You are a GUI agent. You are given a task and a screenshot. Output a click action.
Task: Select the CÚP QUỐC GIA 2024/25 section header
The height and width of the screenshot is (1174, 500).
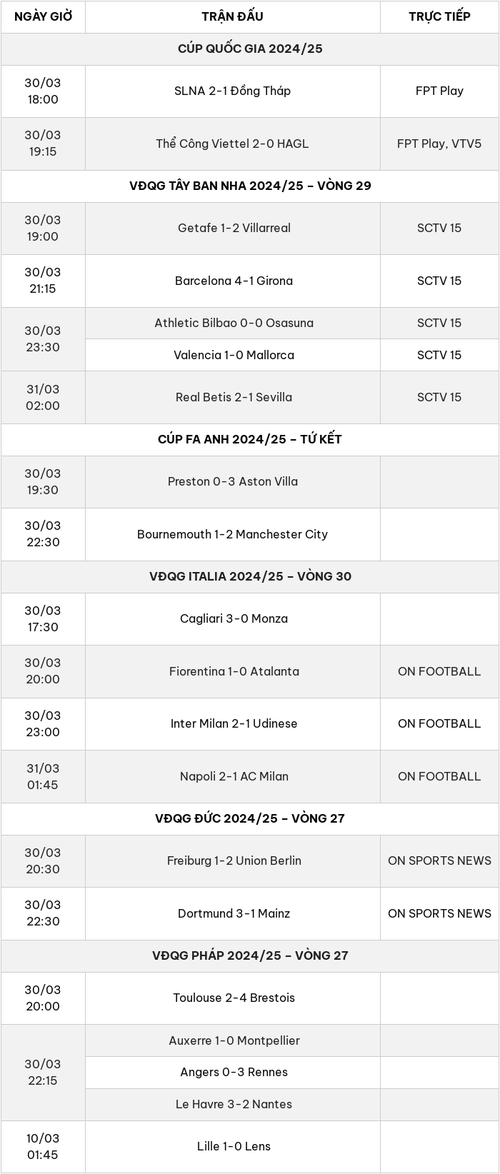click(x=250, y=49)
